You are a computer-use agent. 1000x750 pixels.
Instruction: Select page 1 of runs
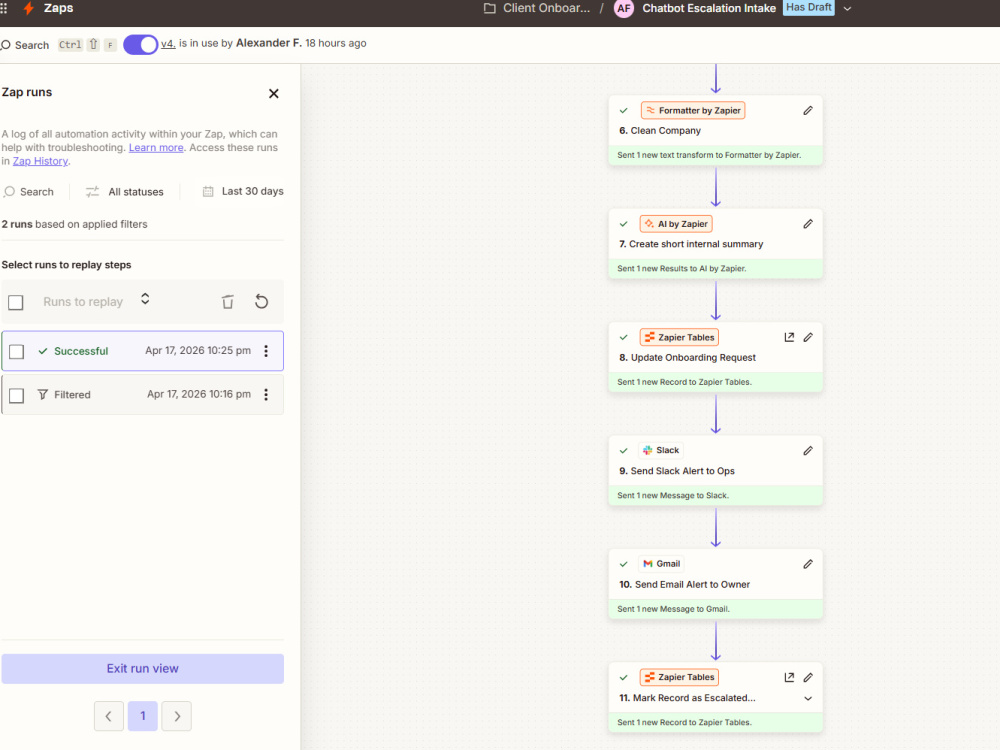pos(143,716)
